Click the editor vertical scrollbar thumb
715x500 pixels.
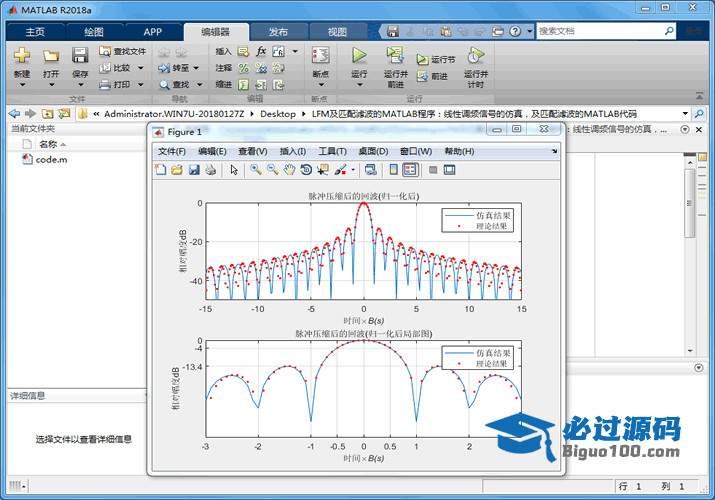(x=689, y=203)
